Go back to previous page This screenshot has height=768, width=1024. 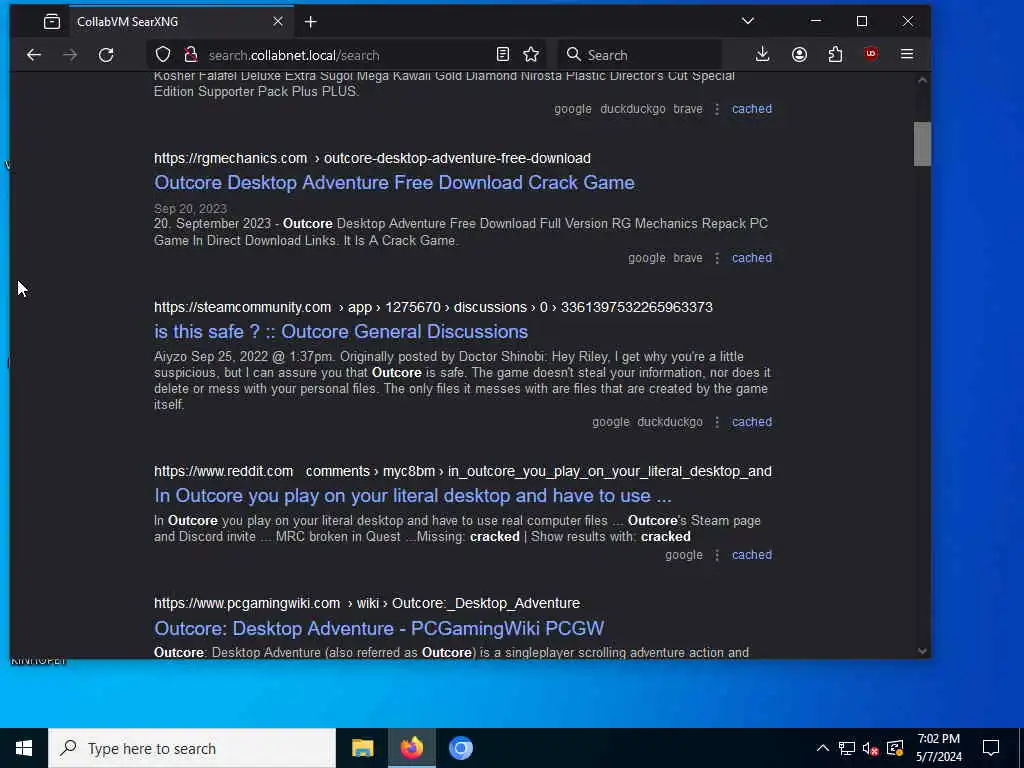click(34, 55)
